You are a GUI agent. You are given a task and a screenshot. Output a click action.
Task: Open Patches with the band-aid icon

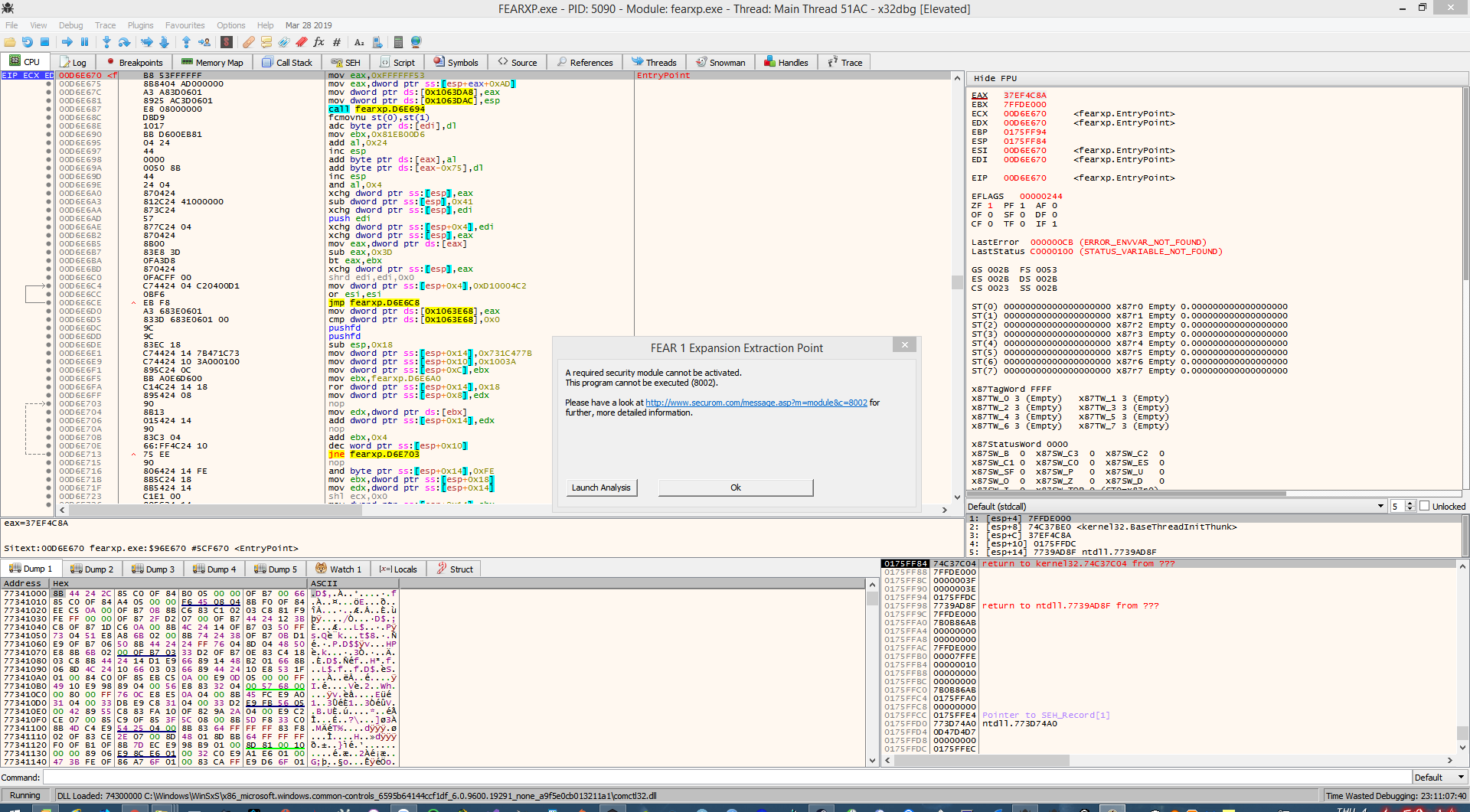pos(249,42)
